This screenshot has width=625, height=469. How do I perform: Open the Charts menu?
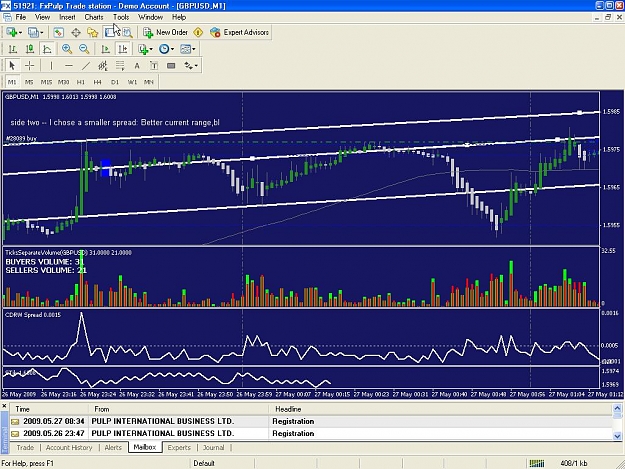[x=94, y=17]
